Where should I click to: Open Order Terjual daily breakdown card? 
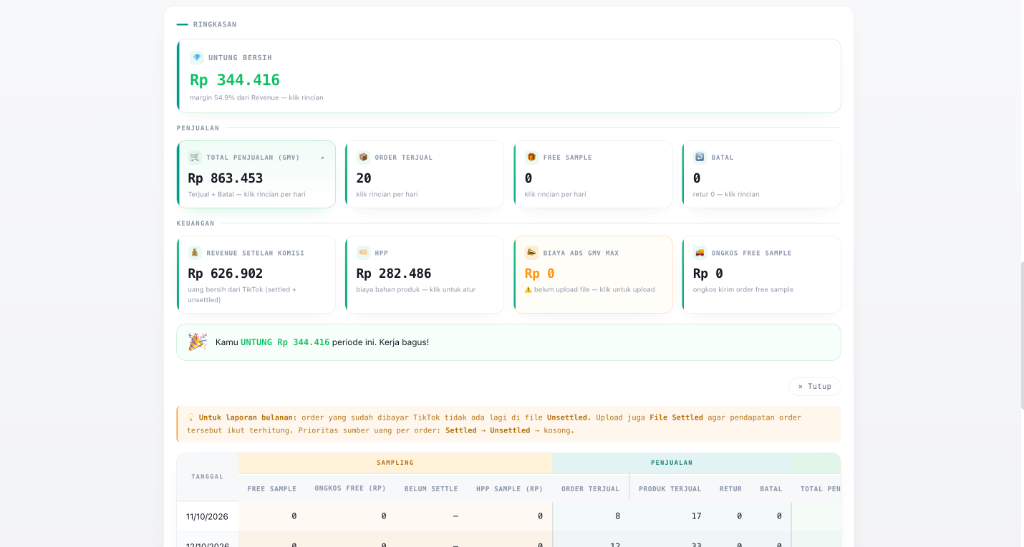424,174
